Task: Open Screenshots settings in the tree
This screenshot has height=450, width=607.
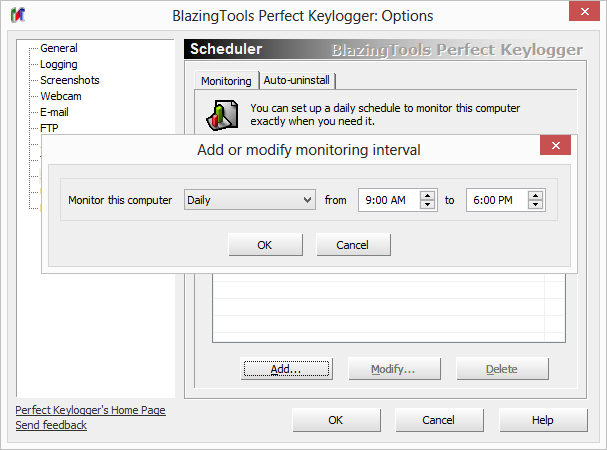Action: (70, 80)
